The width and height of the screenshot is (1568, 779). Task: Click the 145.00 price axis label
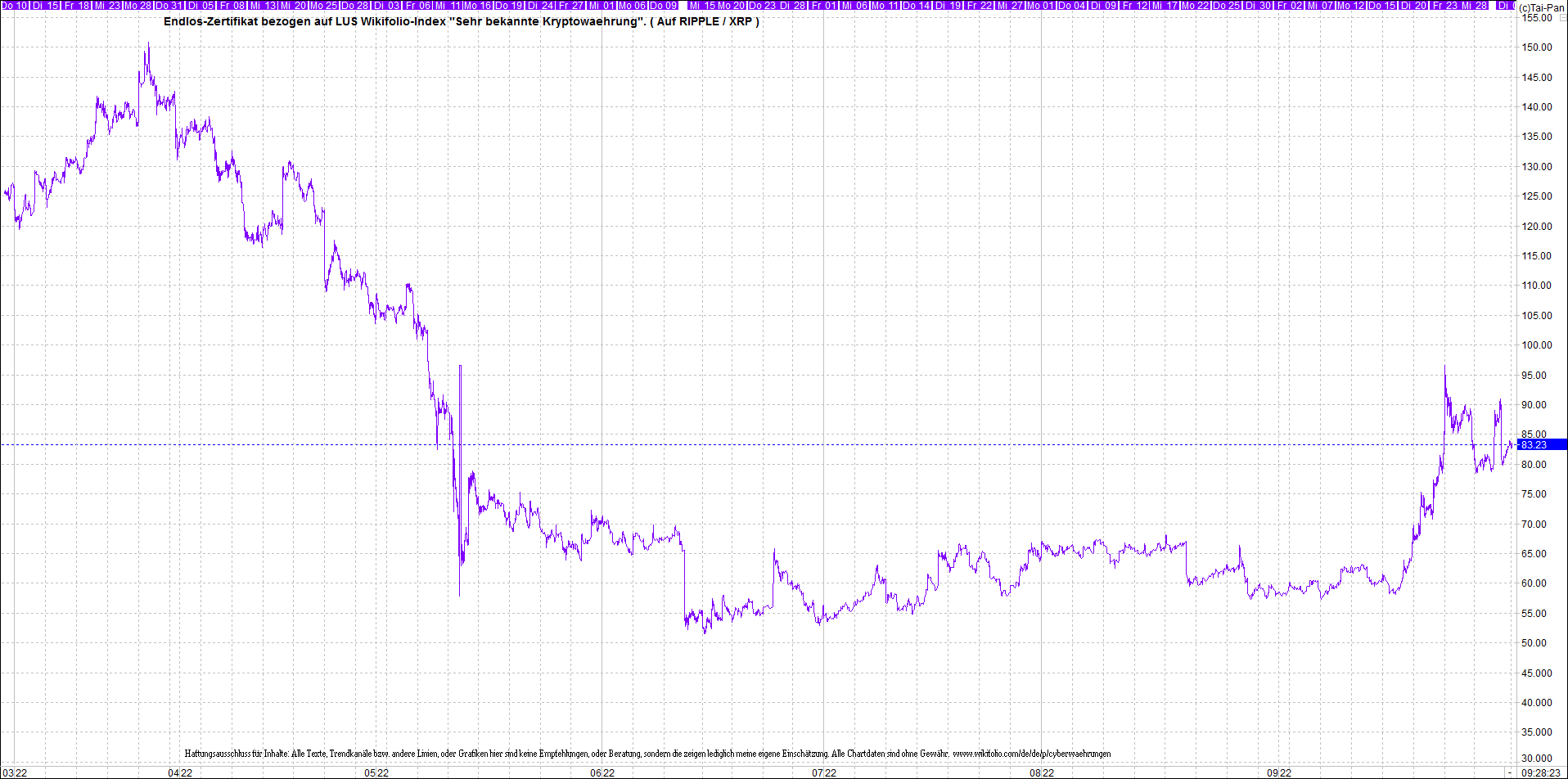pos(1536,78)
